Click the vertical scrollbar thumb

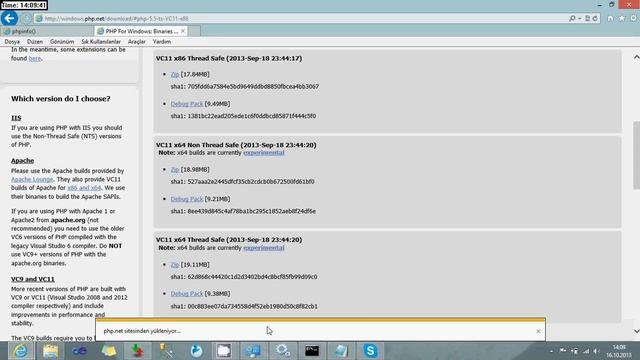[636, 155]
